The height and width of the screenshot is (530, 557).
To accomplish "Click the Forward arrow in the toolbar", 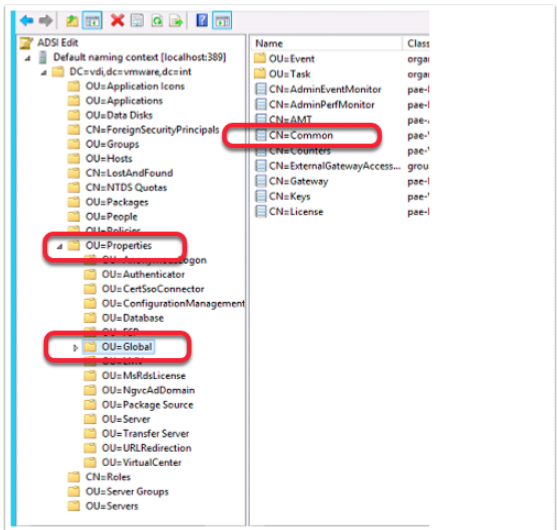I will click(45, 21).
